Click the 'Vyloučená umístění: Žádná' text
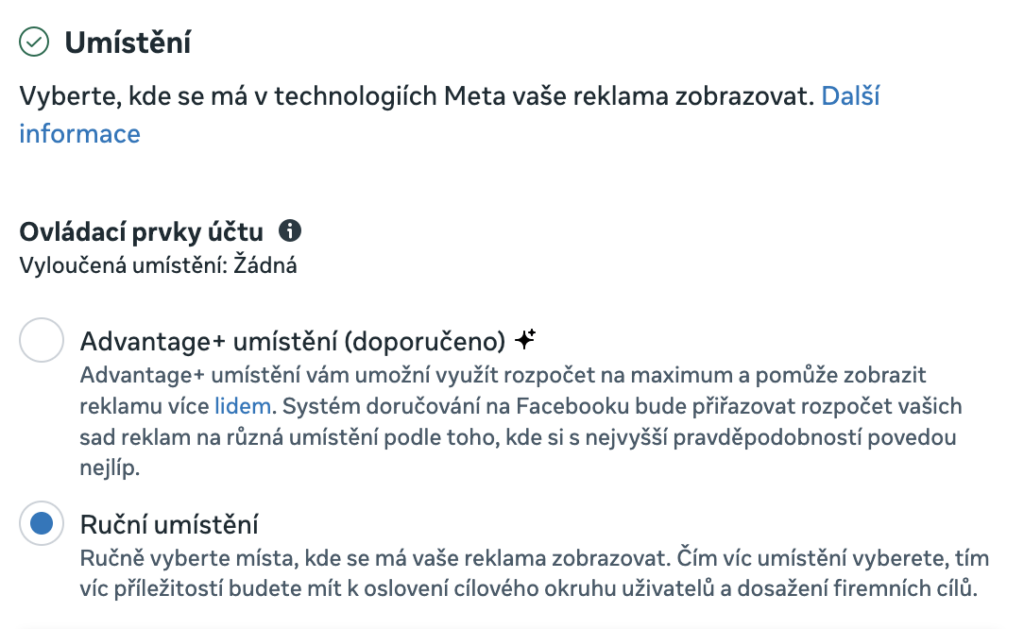 pyautogui.click(x=158, y=266)
